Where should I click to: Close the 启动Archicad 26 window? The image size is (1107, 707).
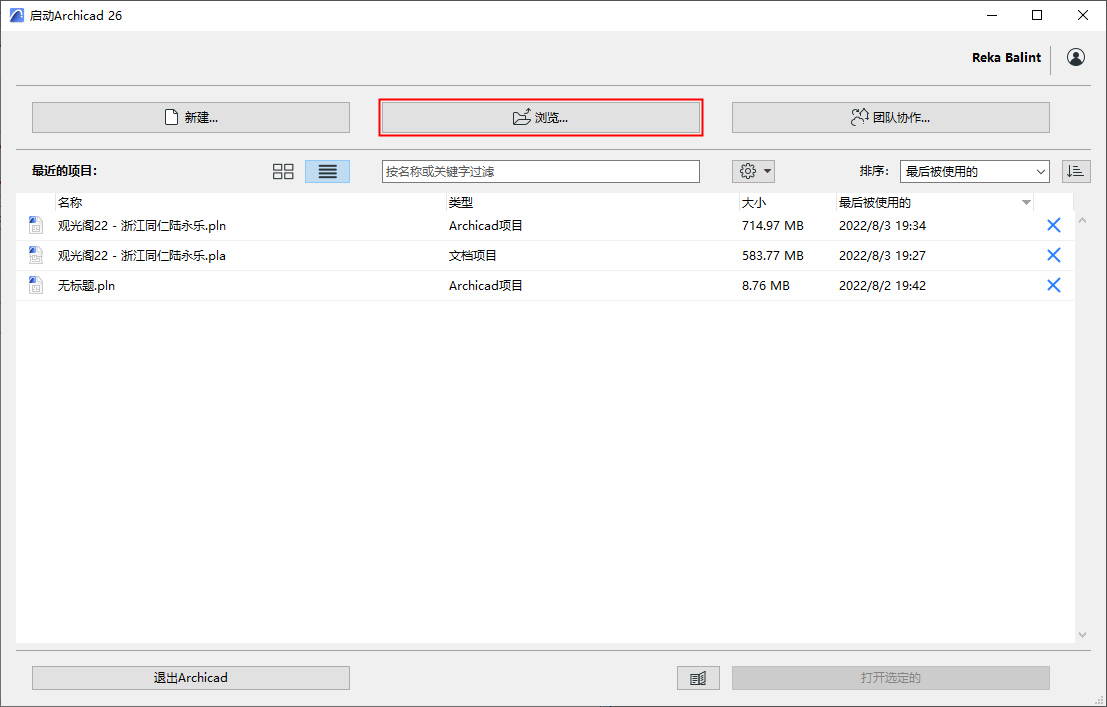pos(1083,16)
